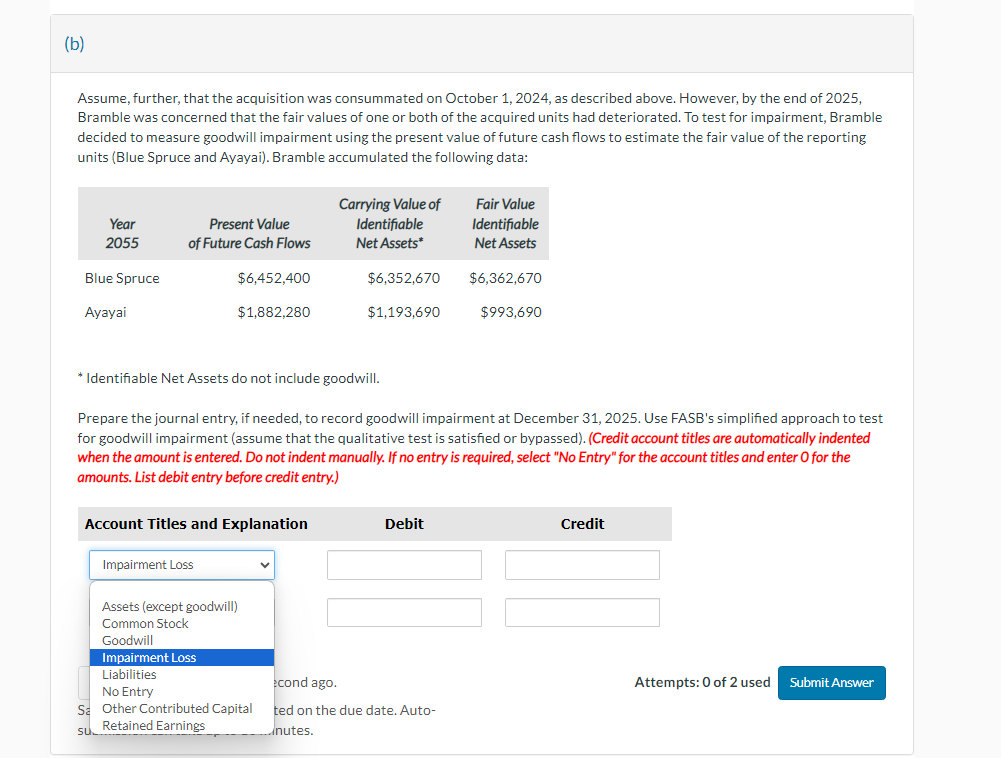1001x758 pixels.
Task: Click the 'Account Titles and Explanation' header
Action: coord(196,524)
